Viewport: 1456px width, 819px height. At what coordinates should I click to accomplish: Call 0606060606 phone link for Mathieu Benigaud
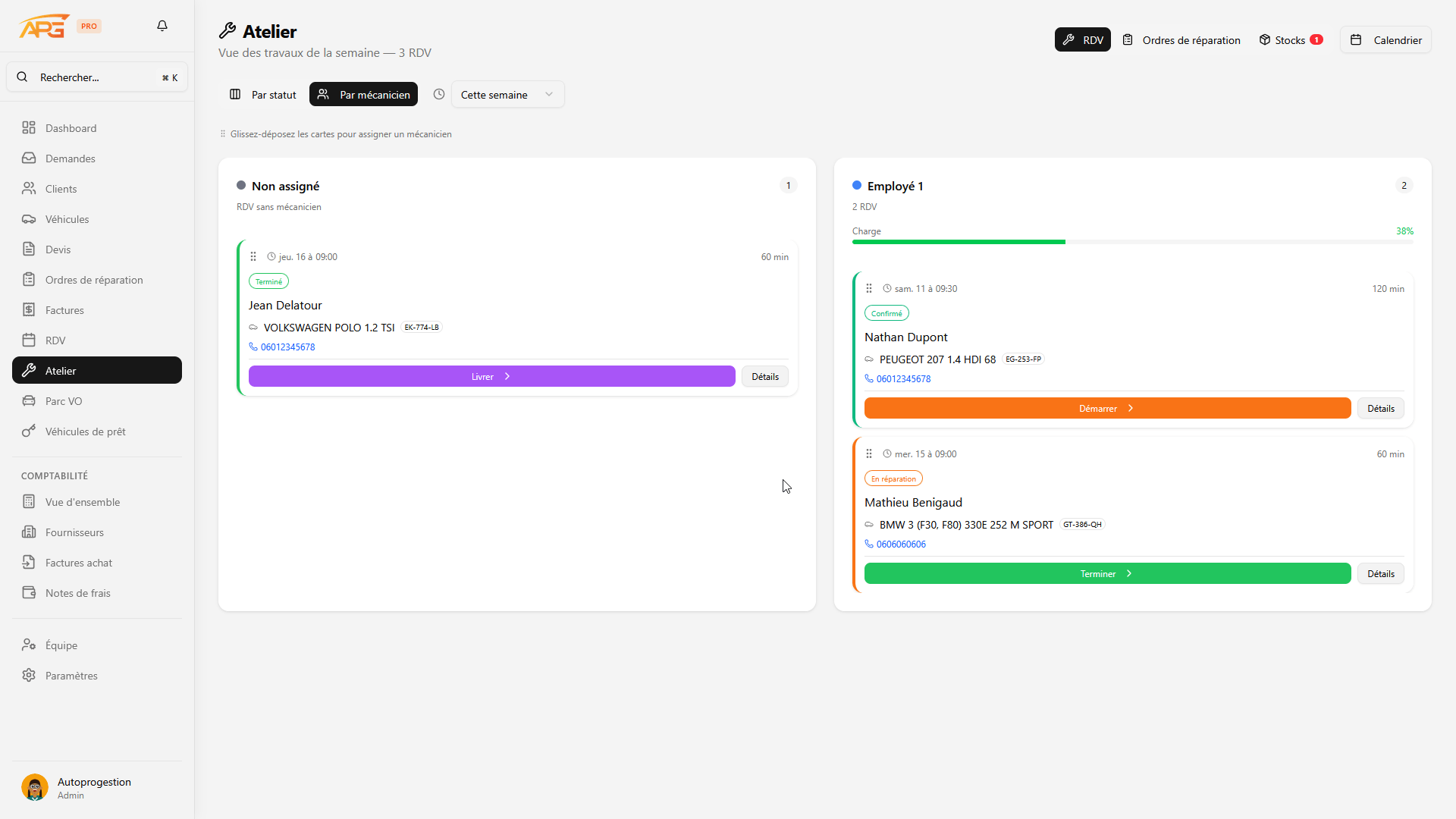coord(900,544)
